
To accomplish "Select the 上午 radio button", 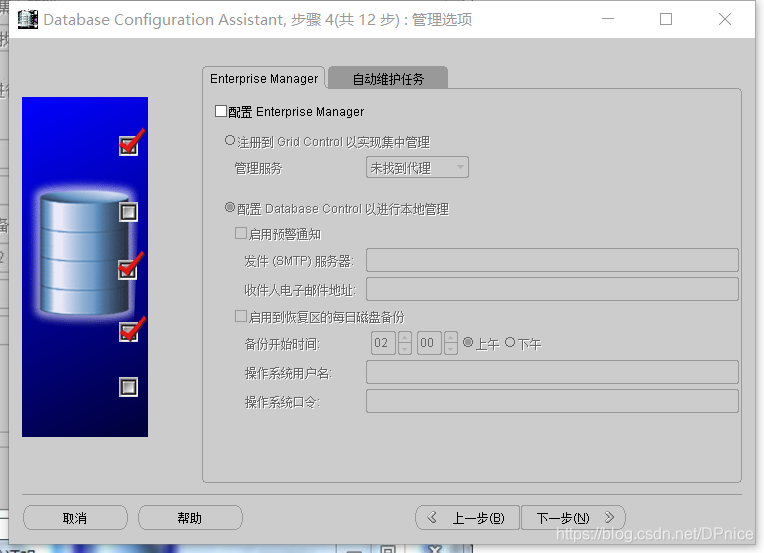I will [468, 343].
